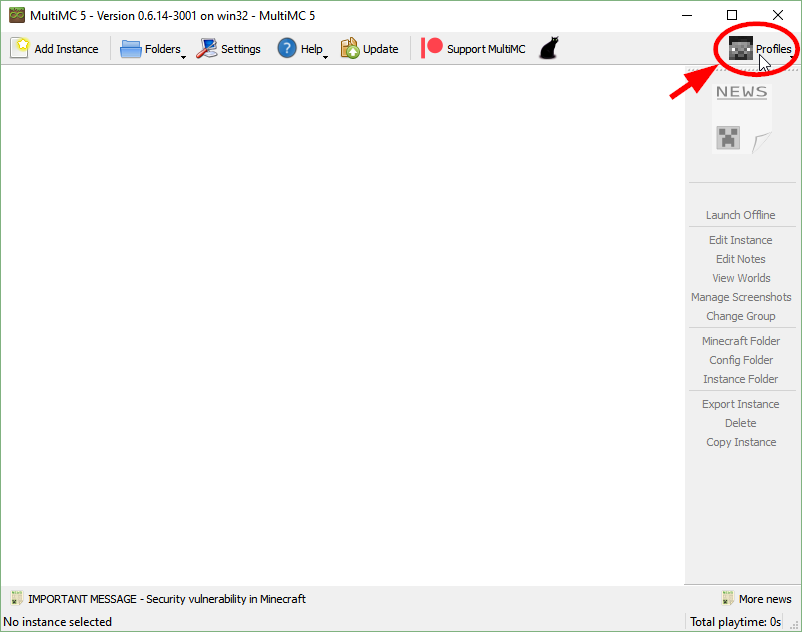Click Edit Instance
This screenshot has height=632, width=802.
pos(741,240)
